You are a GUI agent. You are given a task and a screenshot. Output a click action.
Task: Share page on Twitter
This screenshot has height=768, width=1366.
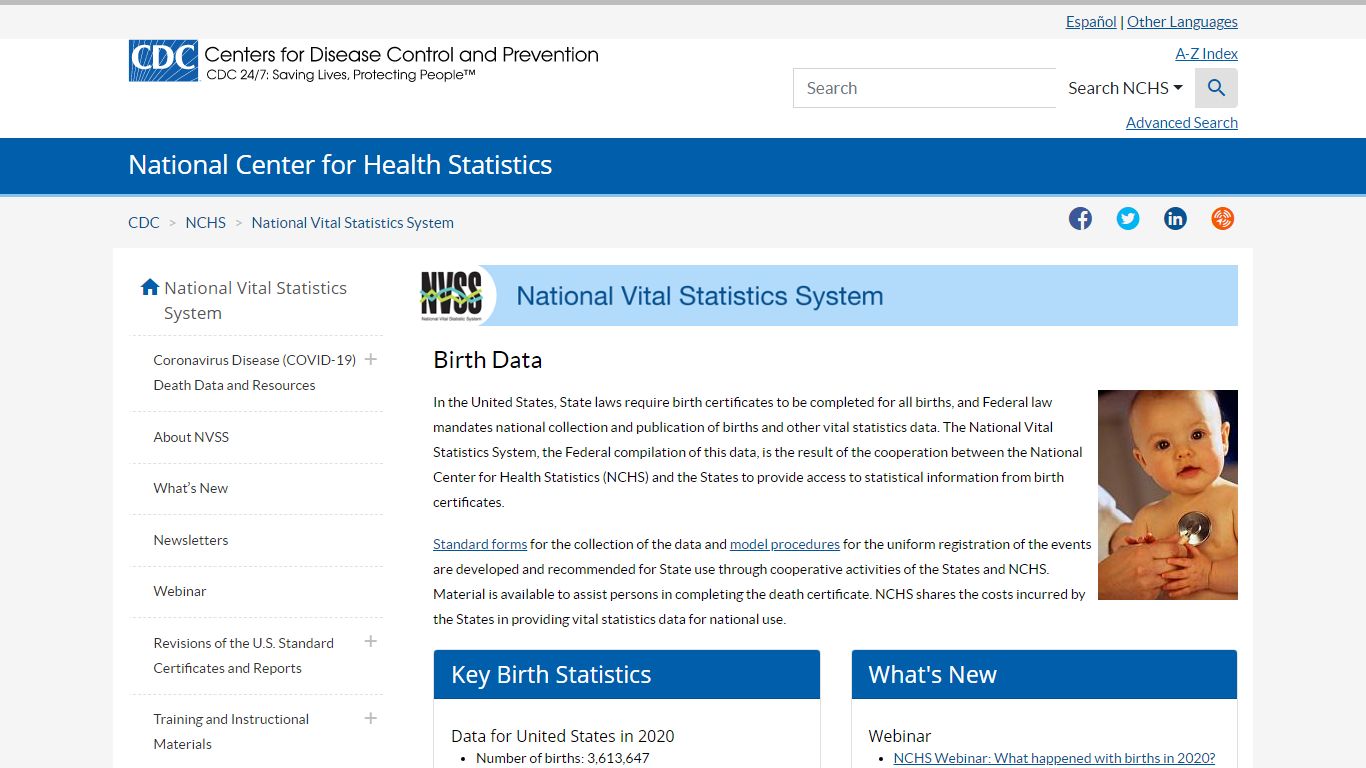[1128, 219]
